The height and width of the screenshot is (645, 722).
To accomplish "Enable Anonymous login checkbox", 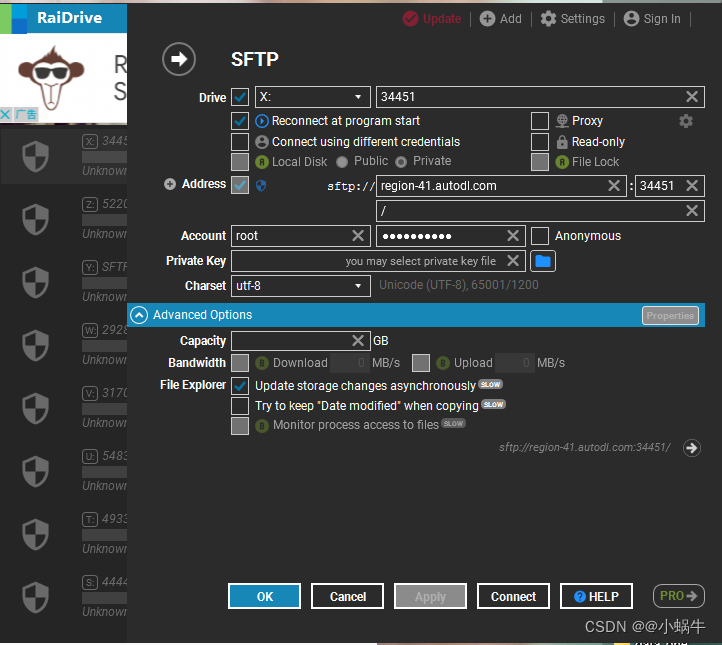I will coord(540,236).
